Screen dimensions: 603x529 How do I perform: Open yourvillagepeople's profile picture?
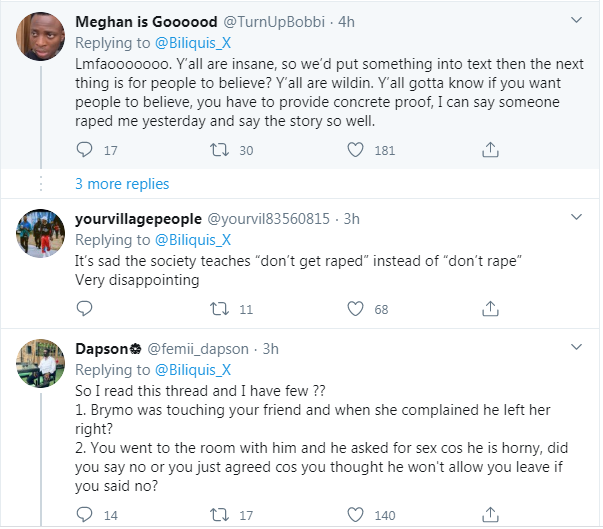tap(40, 233)
